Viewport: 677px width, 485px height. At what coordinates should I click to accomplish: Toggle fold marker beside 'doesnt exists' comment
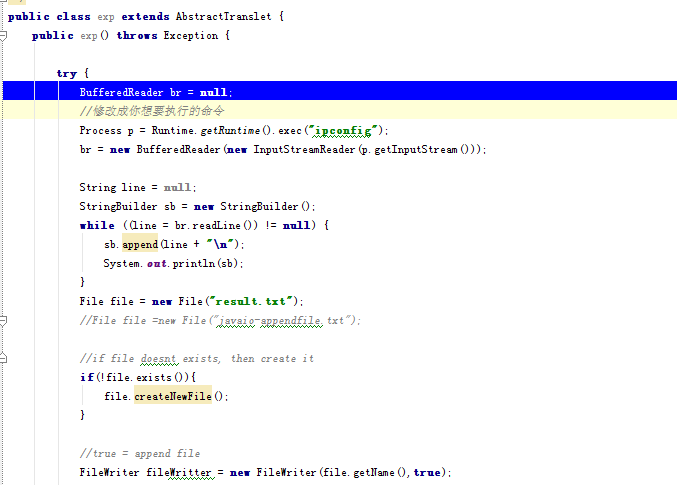coord(3,358)
